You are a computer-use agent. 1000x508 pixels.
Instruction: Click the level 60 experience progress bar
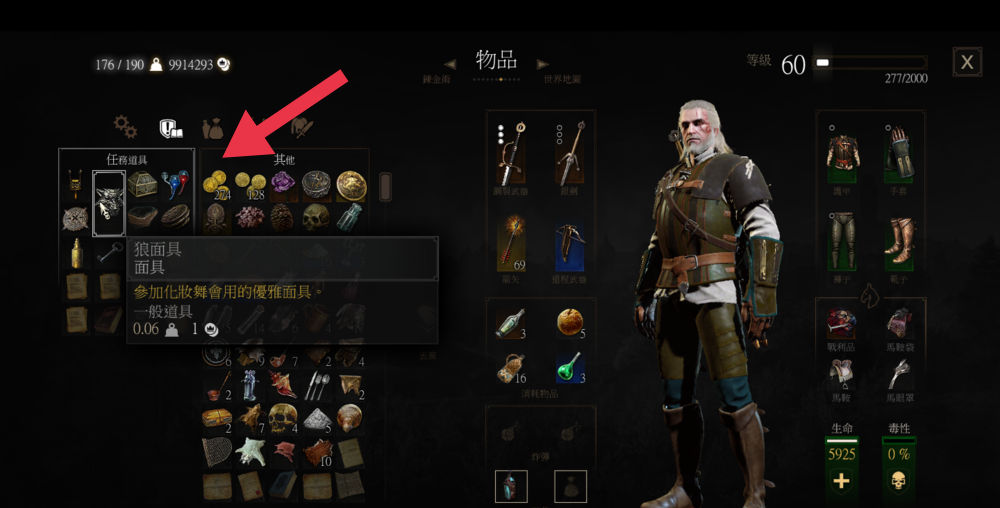pos(871,62)
